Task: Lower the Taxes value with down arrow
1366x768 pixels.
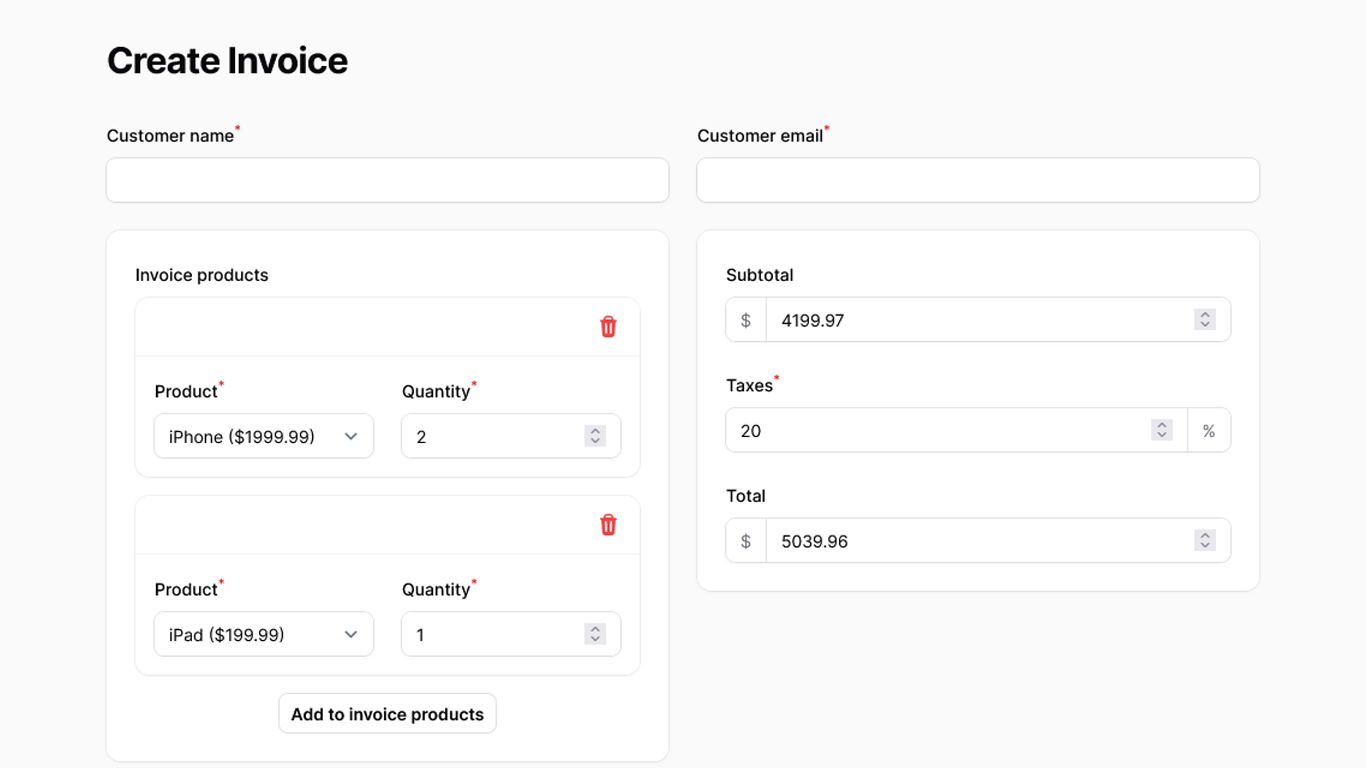Action: pos(1161,435)
